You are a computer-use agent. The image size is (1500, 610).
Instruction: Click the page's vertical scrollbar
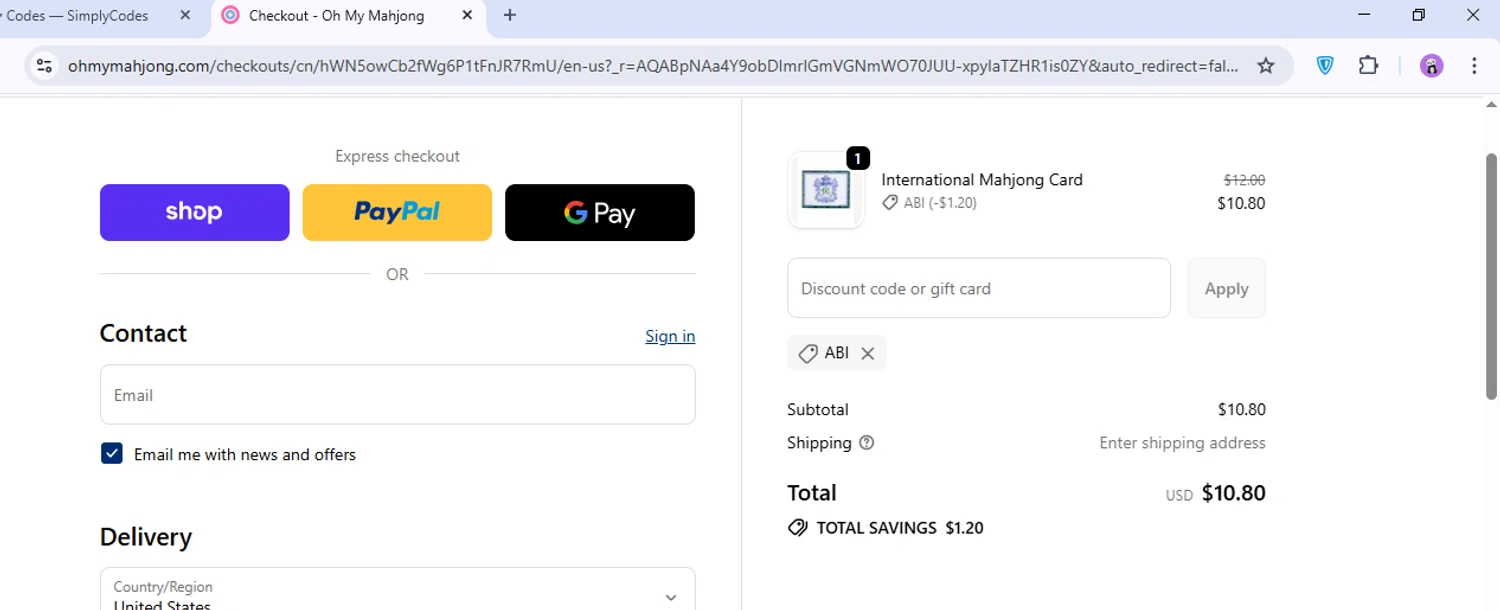coord(1491,276)
